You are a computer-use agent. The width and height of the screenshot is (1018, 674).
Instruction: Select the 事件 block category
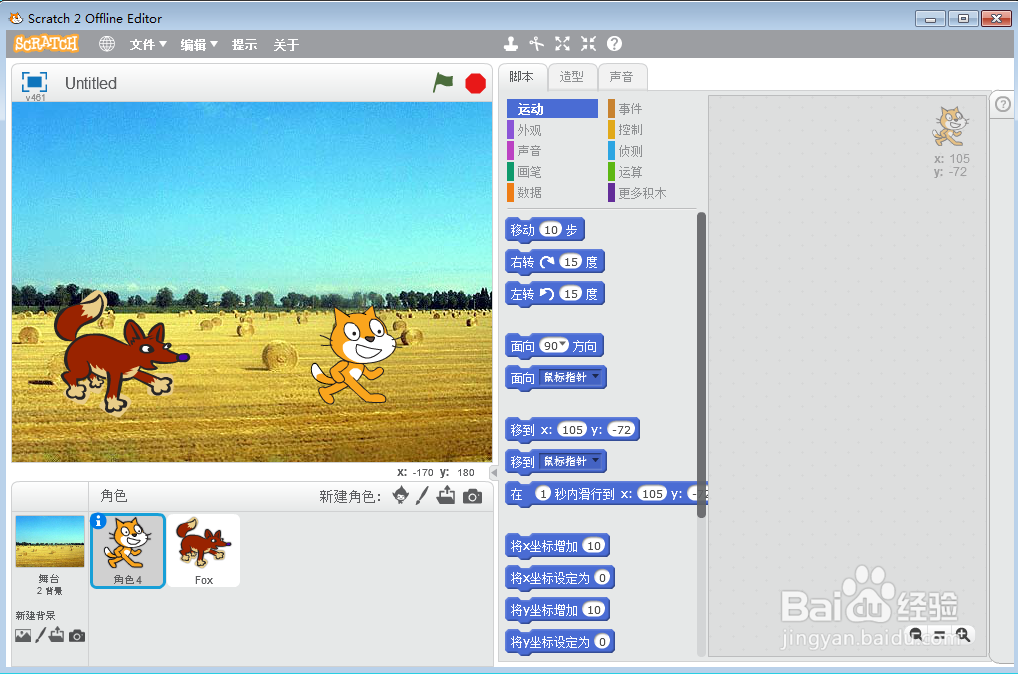coord(651,108)
